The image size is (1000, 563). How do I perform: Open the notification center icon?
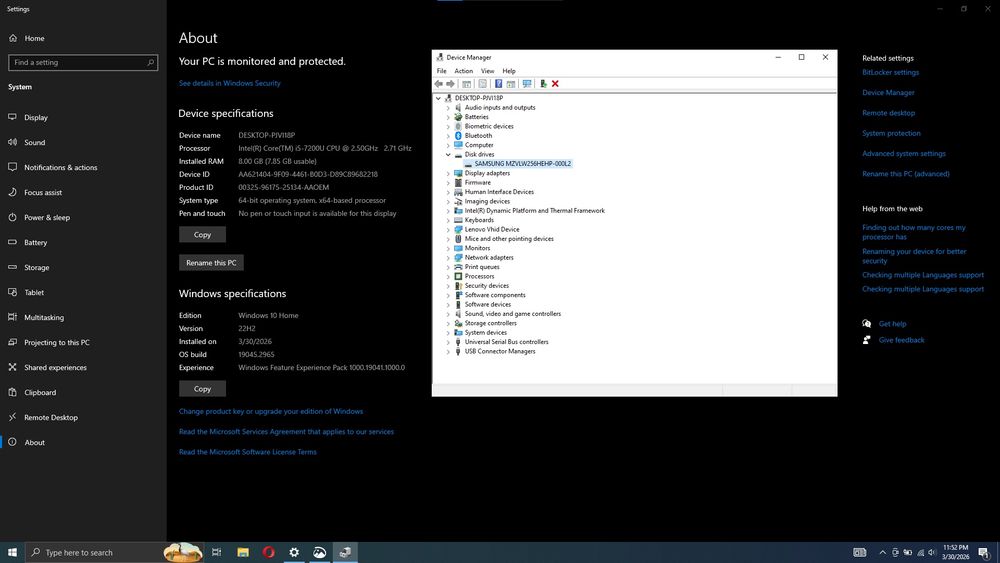983,552
